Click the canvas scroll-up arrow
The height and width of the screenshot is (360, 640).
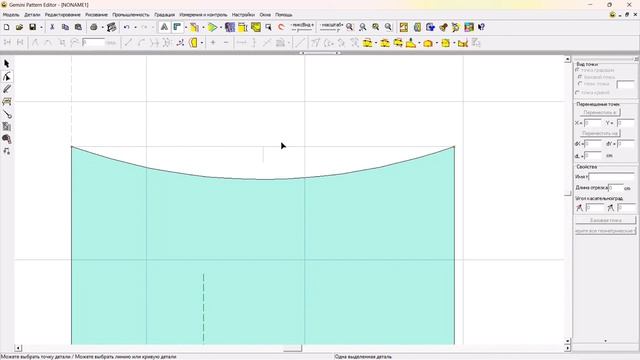tap(567, 60)
